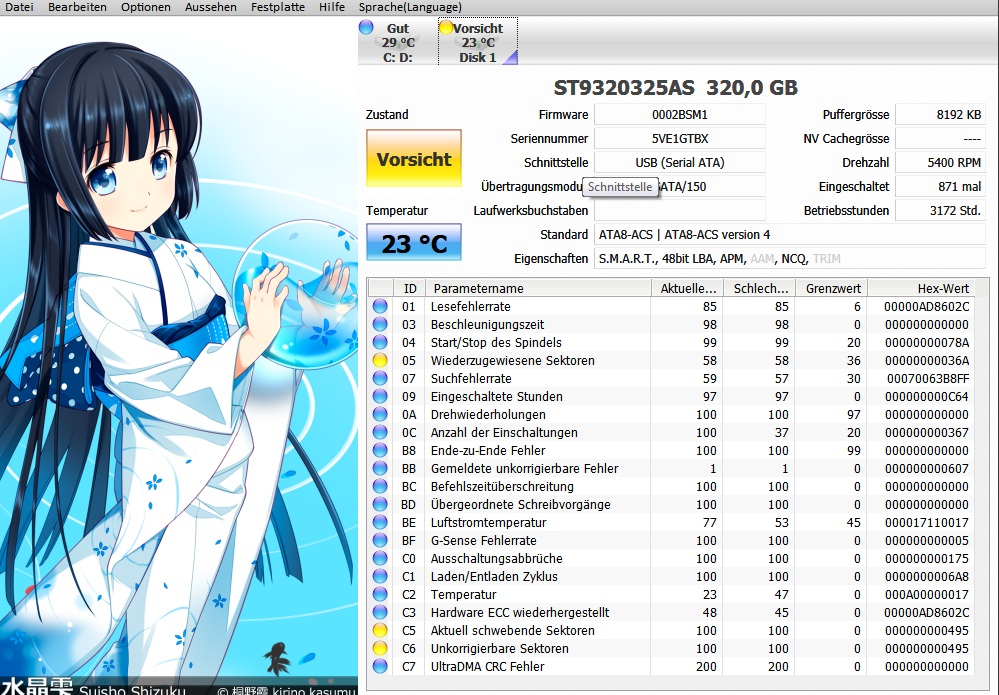Click the yellow Vorsicht health status button
Viewport: 999px width, 695px height.
[x=413, y=158]
